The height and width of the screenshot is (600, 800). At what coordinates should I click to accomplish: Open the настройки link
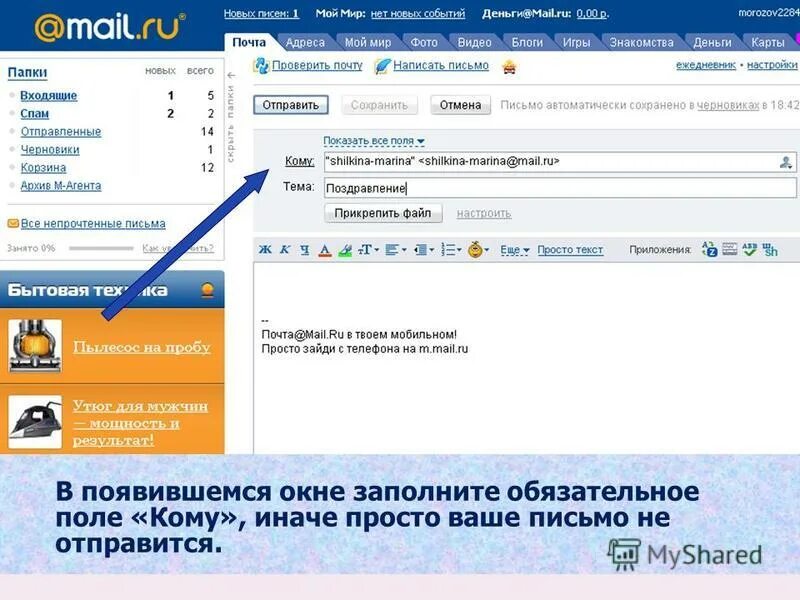pyautogui.click(x=772, y=65)
